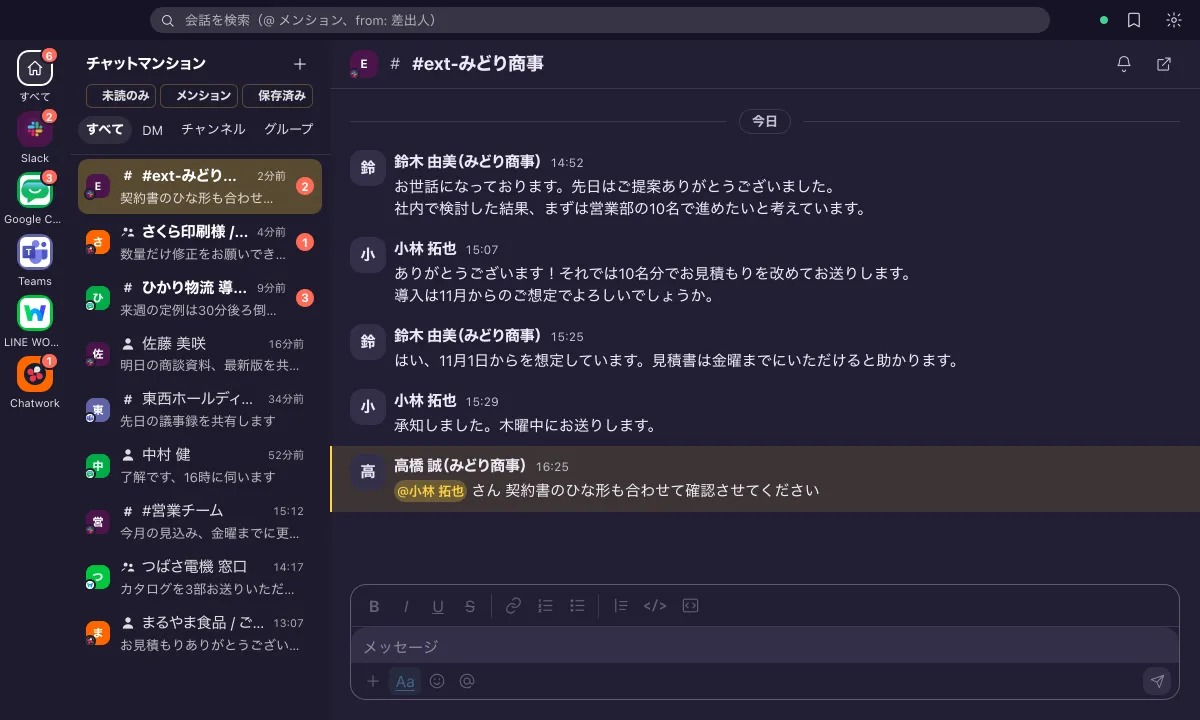Click 高橋 誠's avatar on 16:25 message
This screenshot has width=1200, height=720.
click(368, 472)
